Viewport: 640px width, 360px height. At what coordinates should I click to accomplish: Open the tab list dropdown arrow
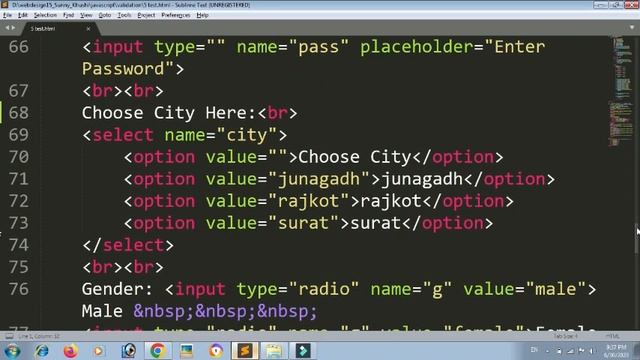pyautogui.click(x=632, y=27)
